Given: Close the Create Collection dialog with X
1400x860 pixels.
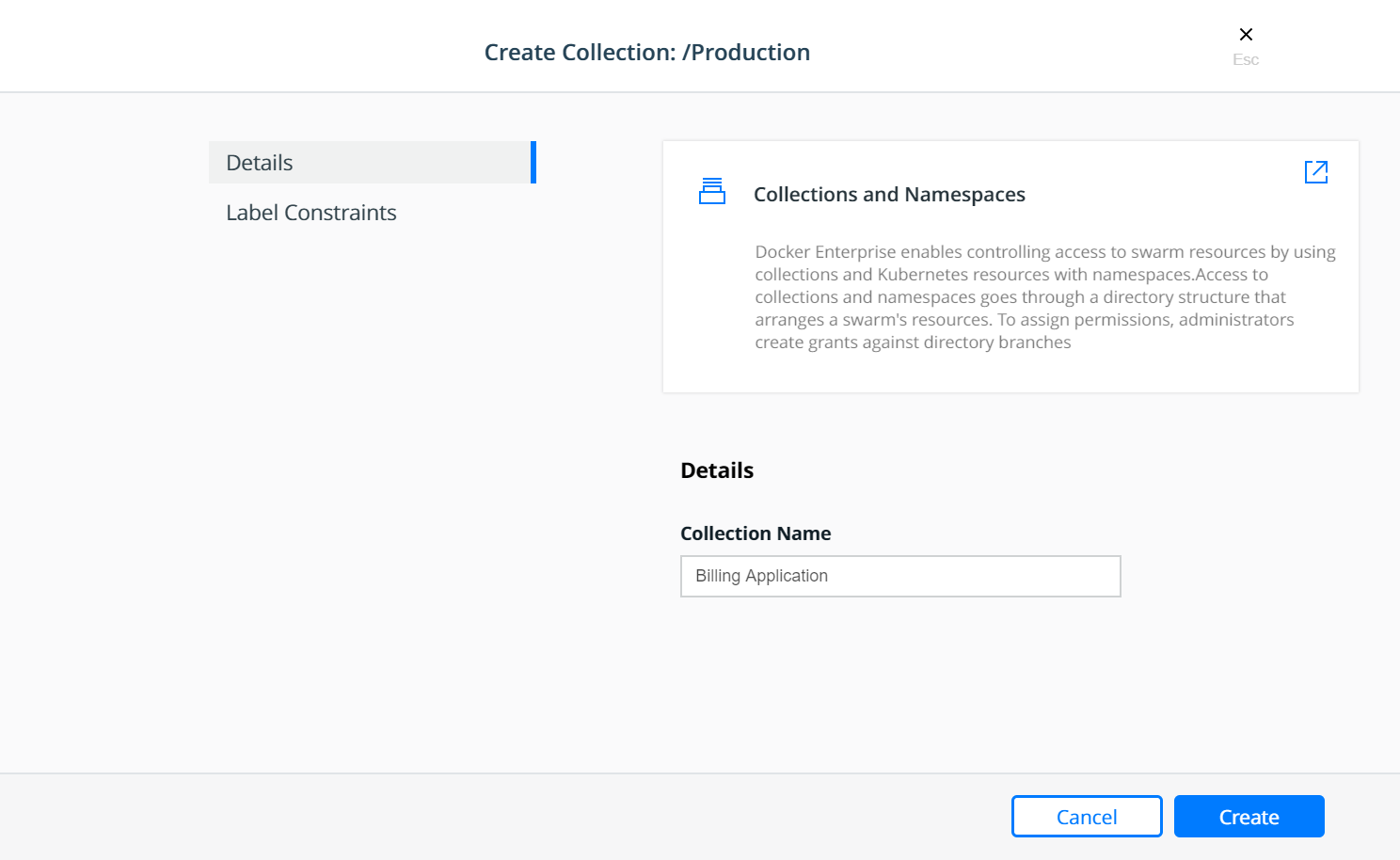Looking at the screenshot, I should pos(1246,35).
